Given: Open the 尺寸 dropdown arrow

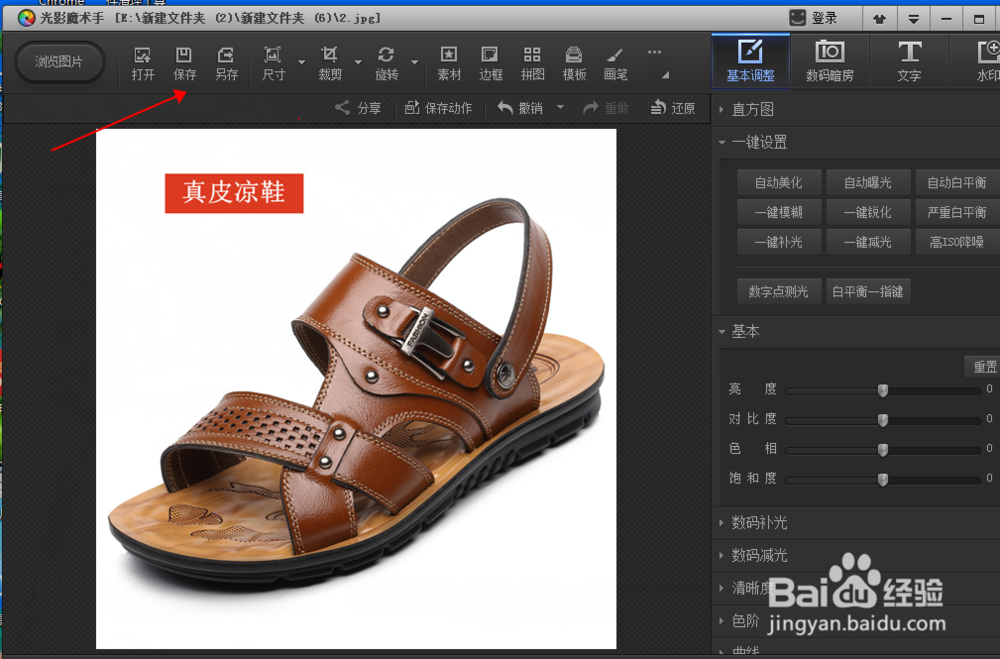Looking at the screenshot, I should (x=302, y=62).
